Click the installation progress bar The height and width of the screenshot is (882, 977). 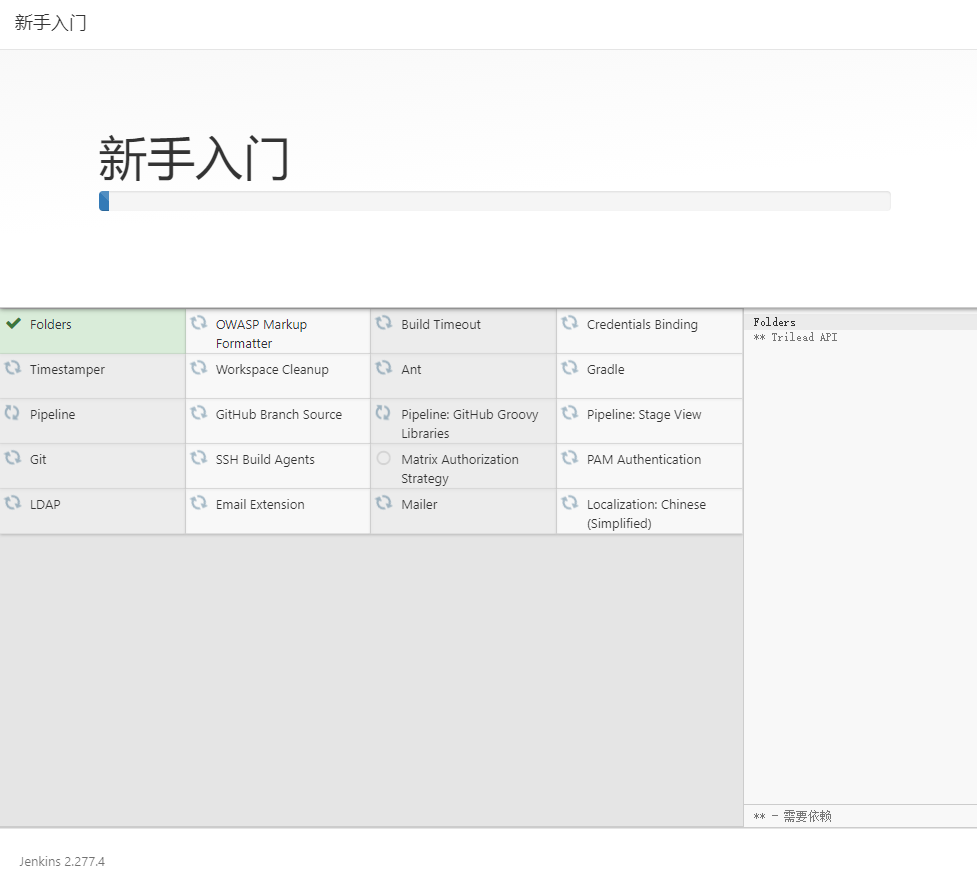495,201
